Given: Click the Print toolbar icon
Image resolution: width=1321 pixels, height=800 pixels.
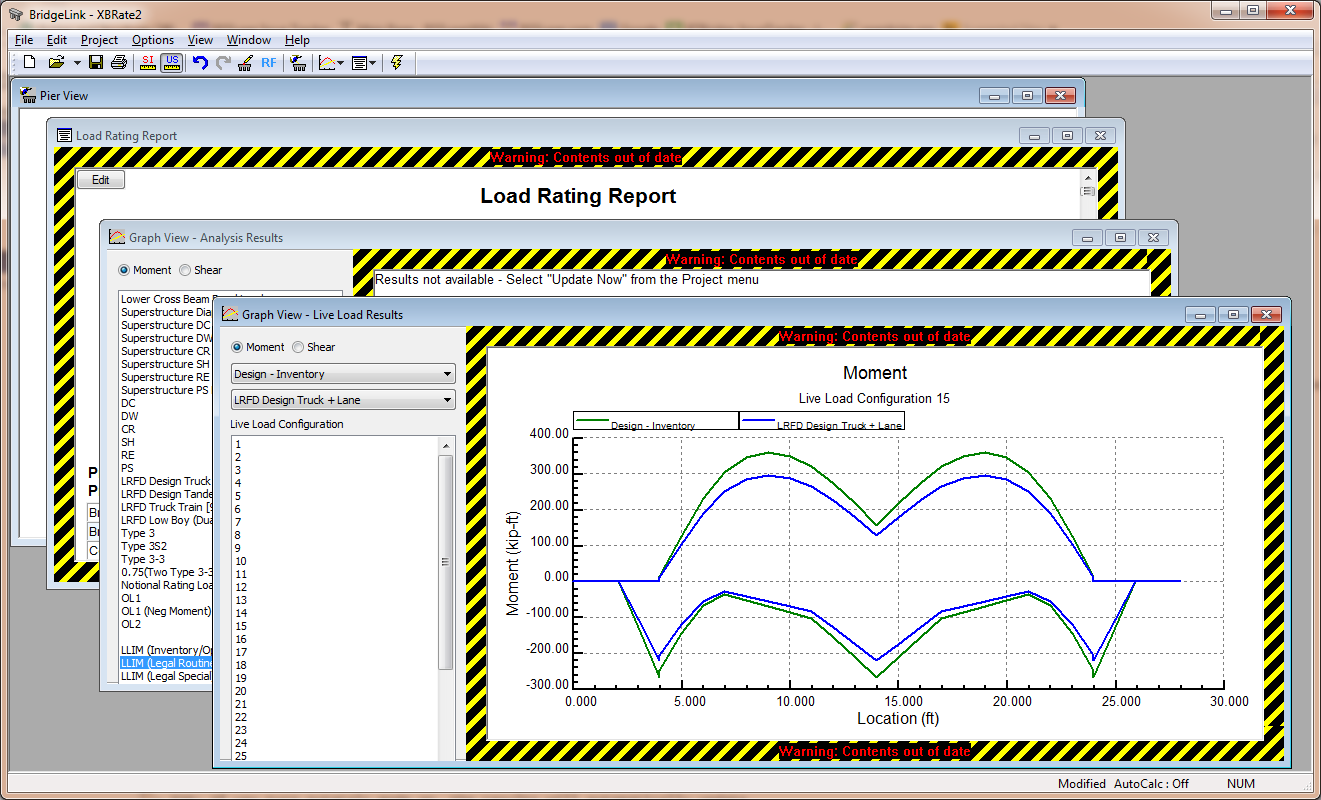Looking at the screenshot, I should click(x=119, y=63).
